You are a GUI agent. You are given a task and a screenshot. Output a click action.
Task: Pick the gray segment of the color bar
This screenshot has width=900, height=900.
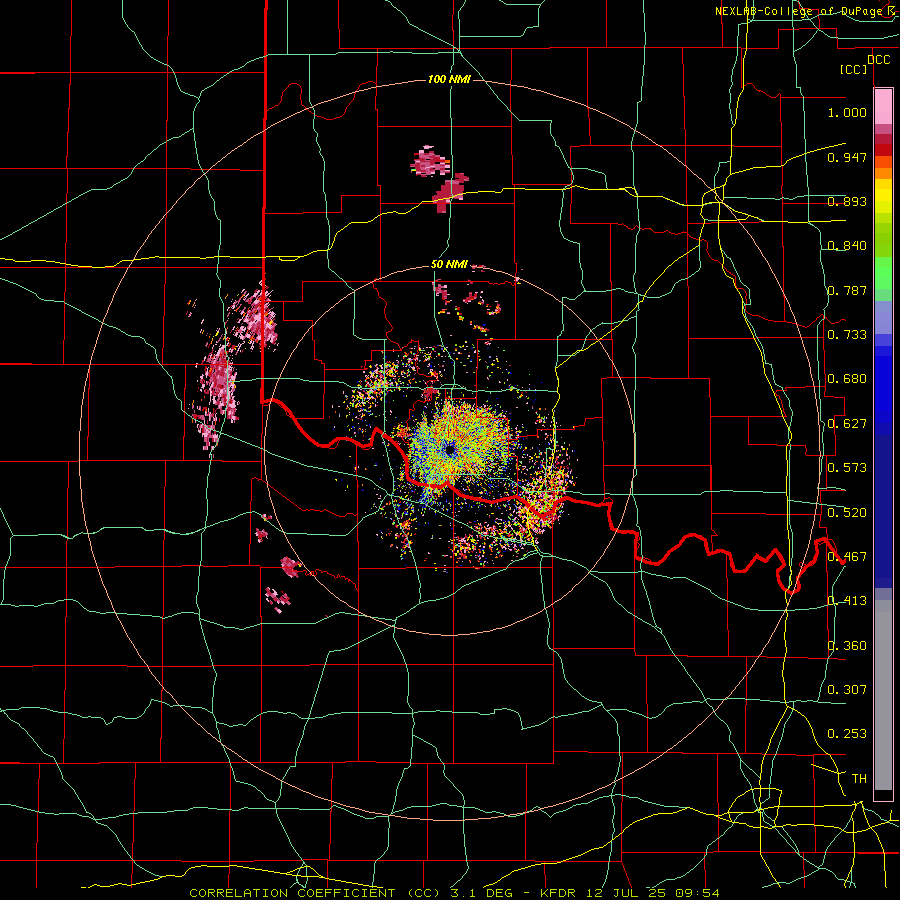[883, 700]
